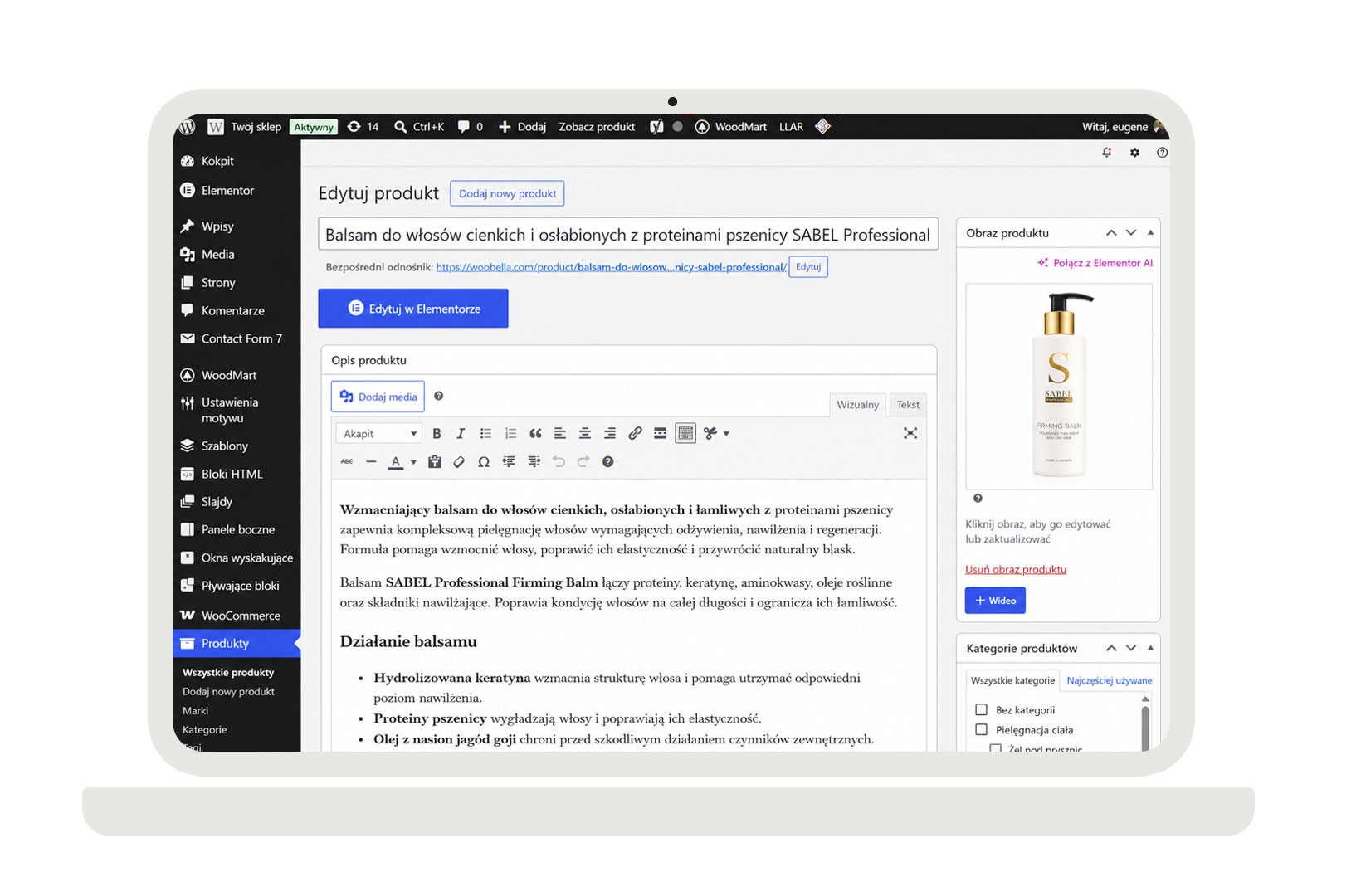Check the Pielęgnacja ciała category
1361x896 pixels.
point(982,730)
